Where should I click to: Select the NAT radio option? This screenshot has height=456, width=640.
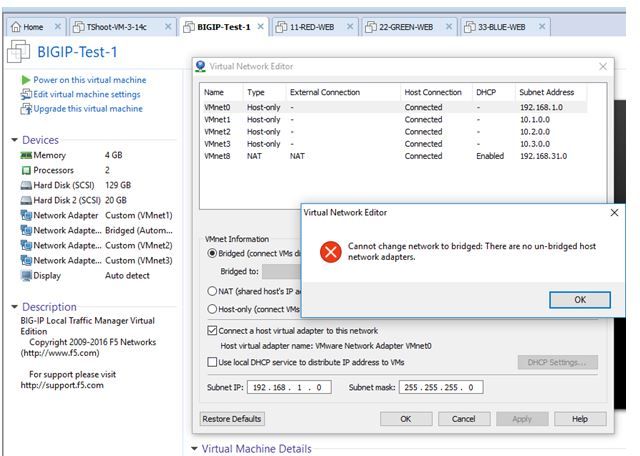(211, 291)
